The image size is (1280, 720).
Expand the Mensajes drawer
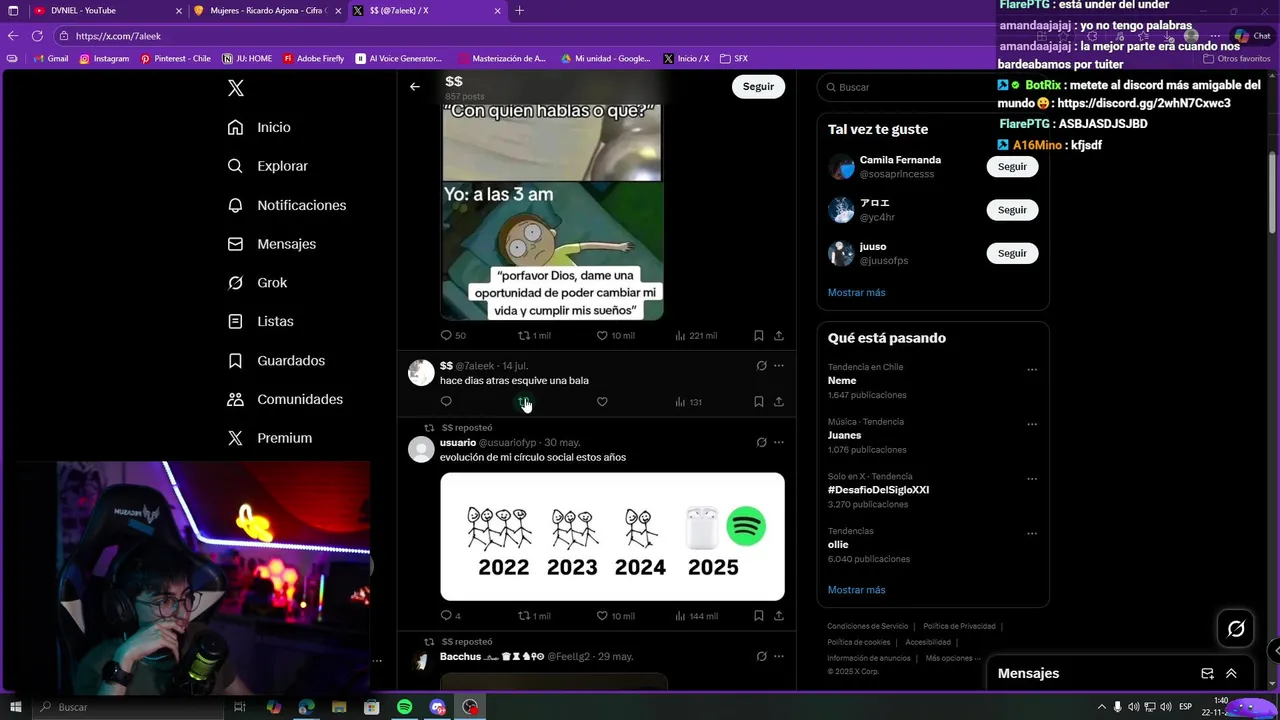coord(1231,674)
